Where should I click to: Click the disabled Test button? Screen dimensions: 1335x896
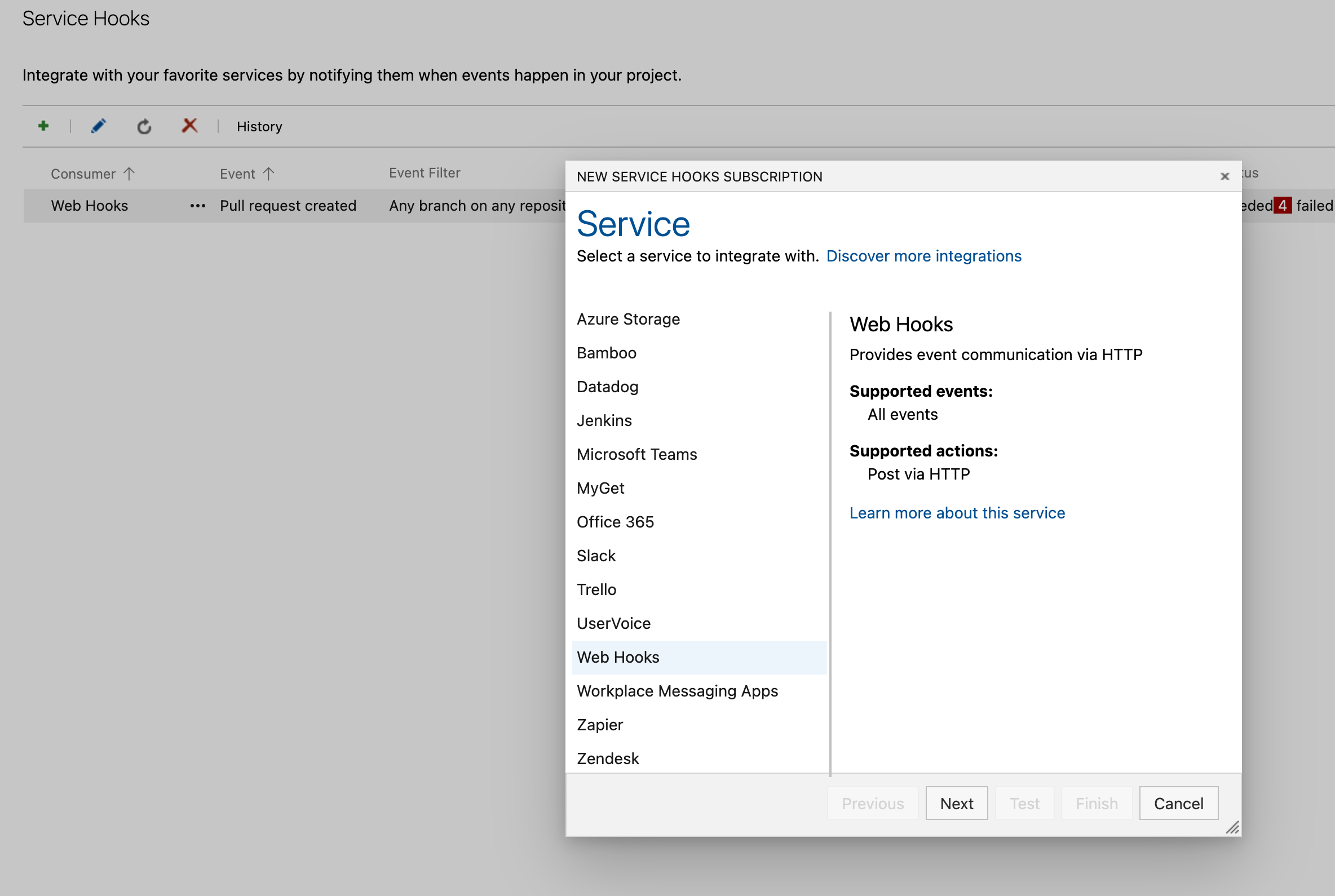(x=1024, y=804)
